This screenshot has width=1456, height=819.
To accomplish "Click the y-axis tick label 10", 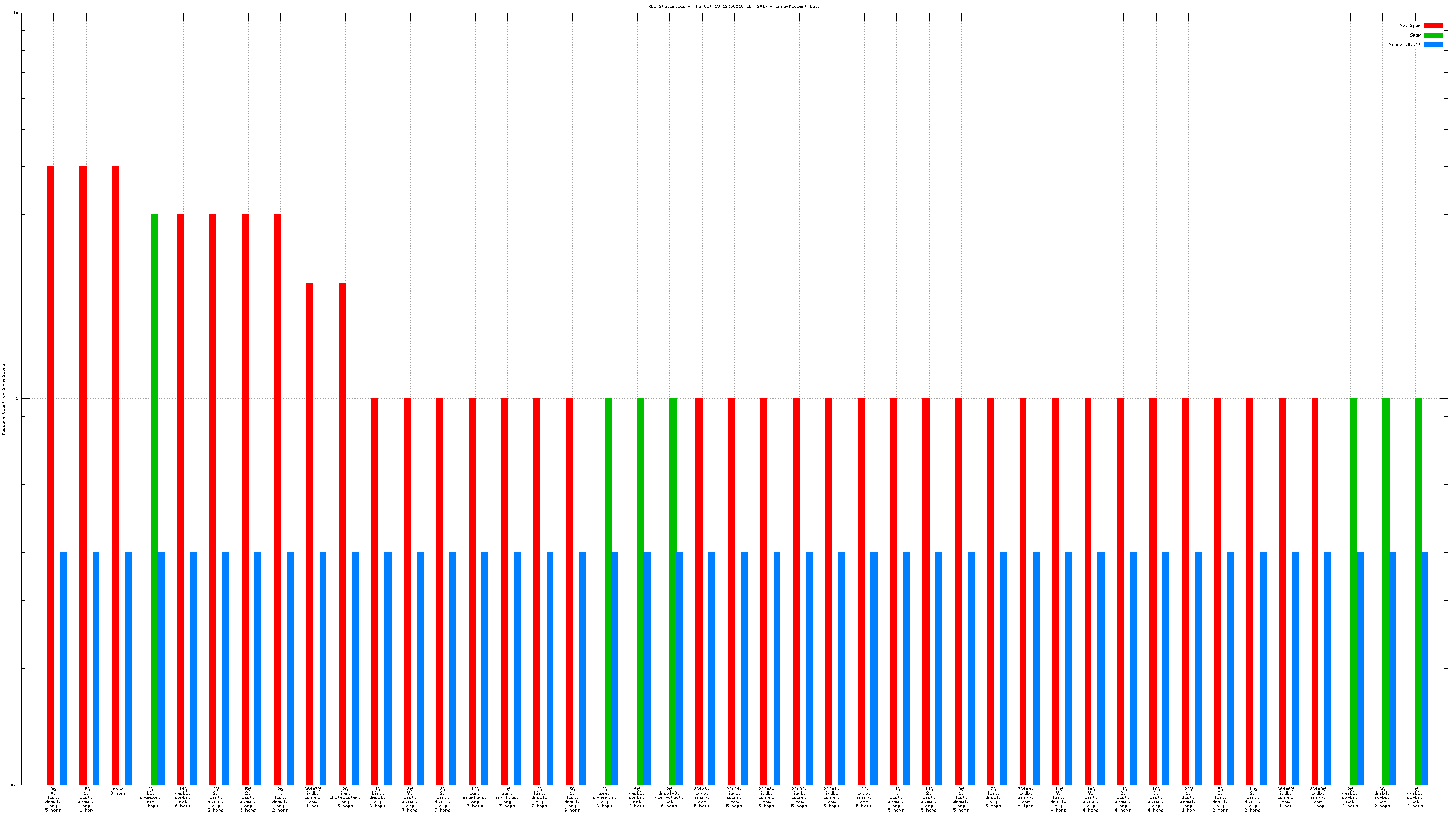I will coord(15,13).
